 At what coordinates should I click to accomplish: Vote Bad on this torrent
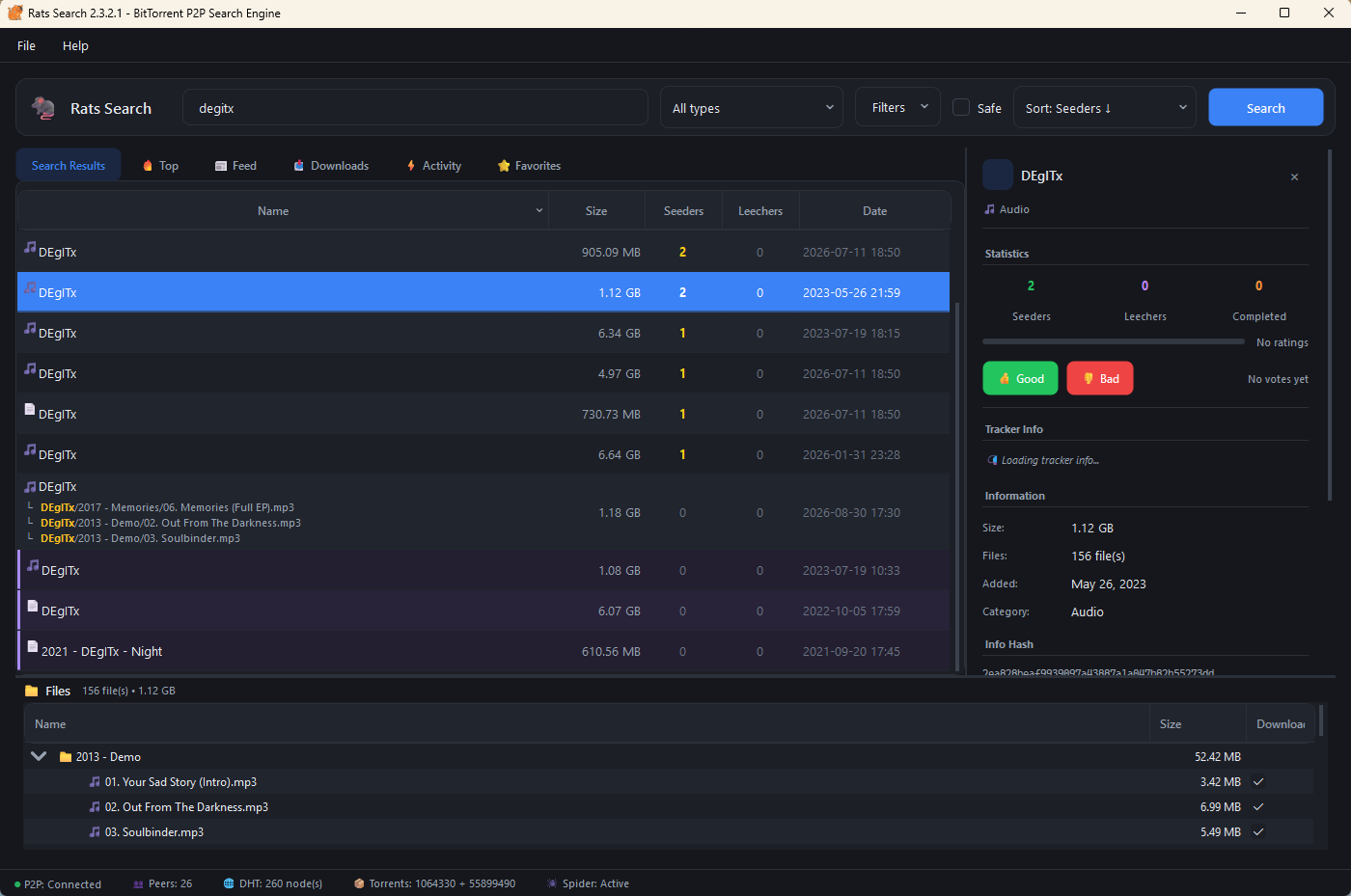click(x=1100, y=379)
